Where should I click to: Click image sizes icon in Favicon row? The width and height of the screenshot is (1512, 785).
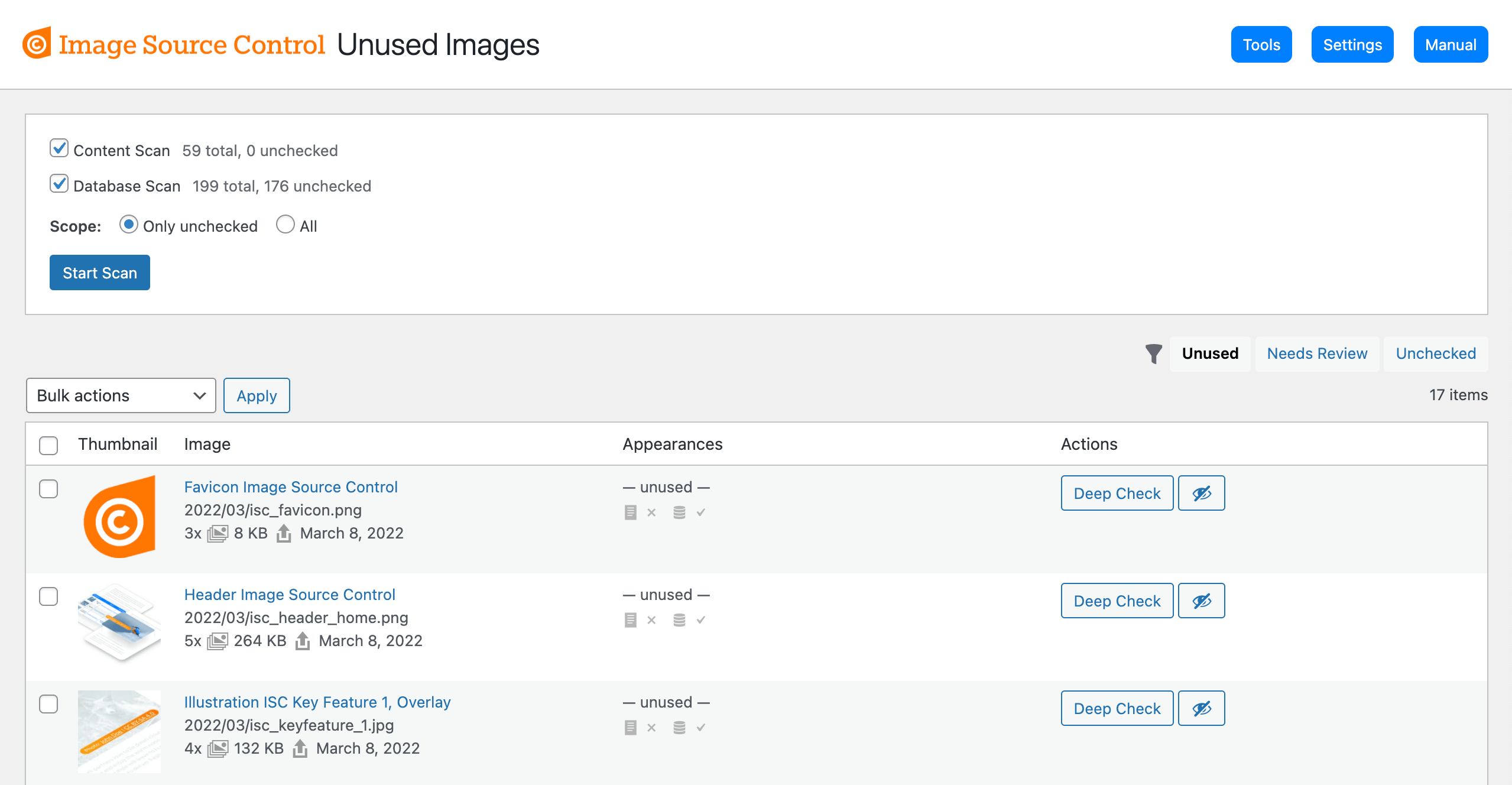point(218,534)
